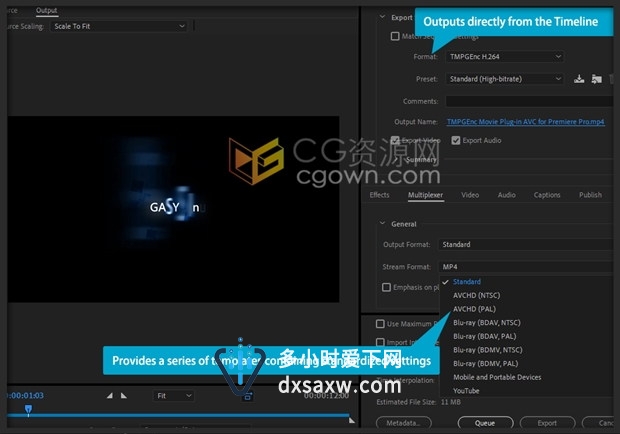Screen dimensions: 620x434
Task: Click the set in point marker icon
Action: coord(110,395)
